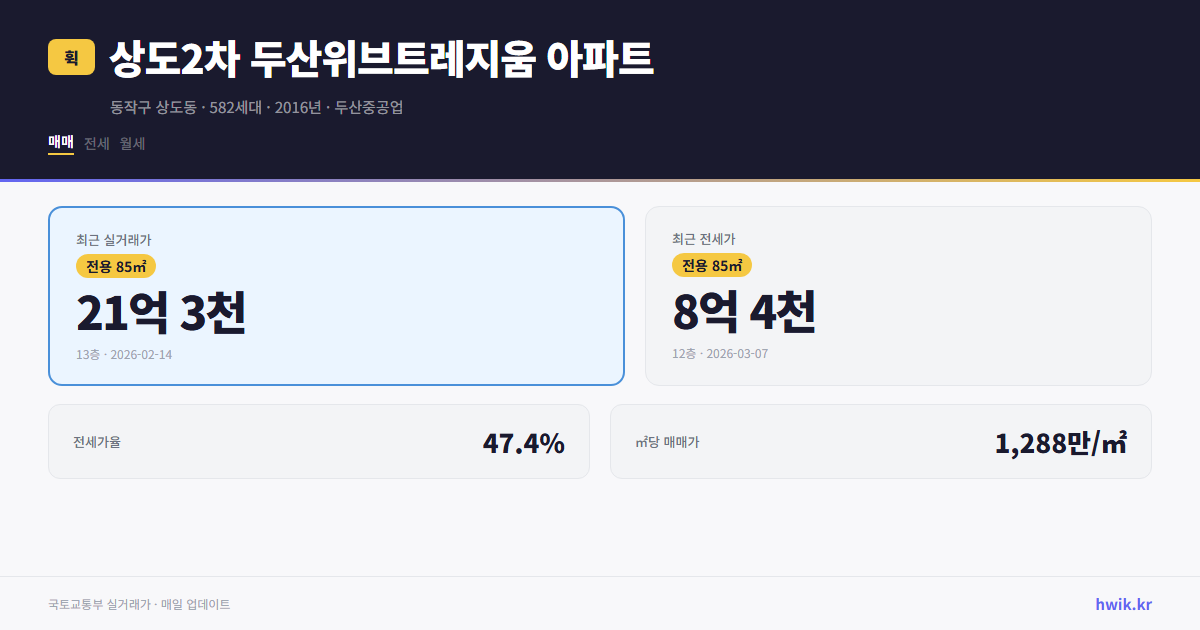Image resolution: width=1200 pixels, height=630 pixels.
Task: Click the apartment title 상도2차 두산위브트레지움
Action: click(380, 58)
